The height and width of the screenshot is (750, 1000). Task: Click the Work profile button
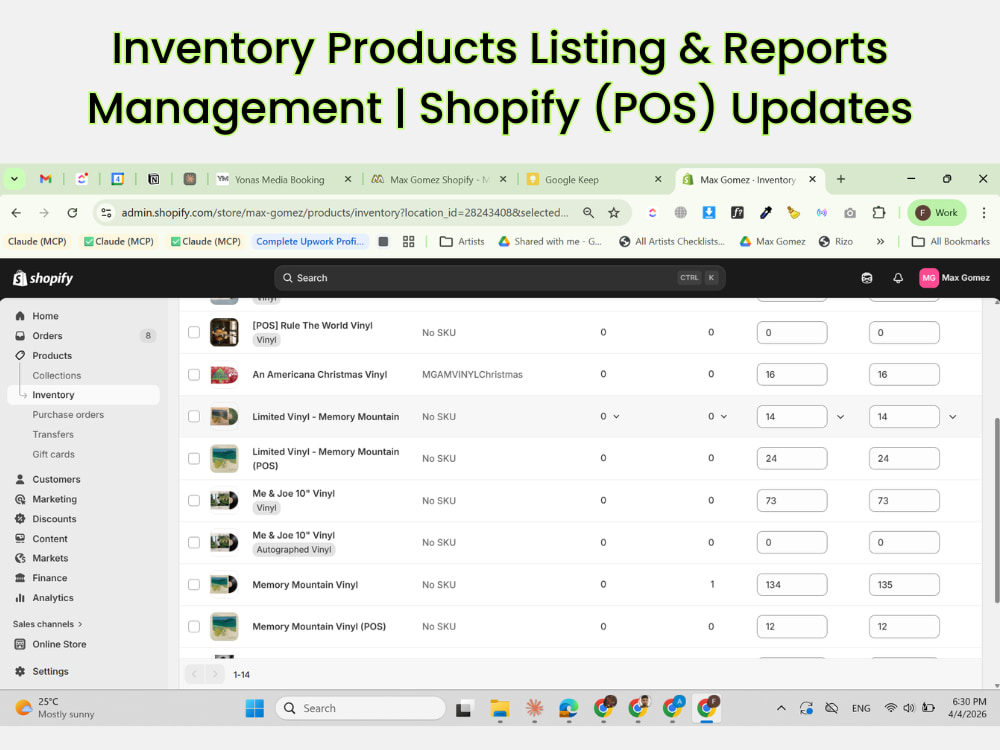[x=937, y=213]
